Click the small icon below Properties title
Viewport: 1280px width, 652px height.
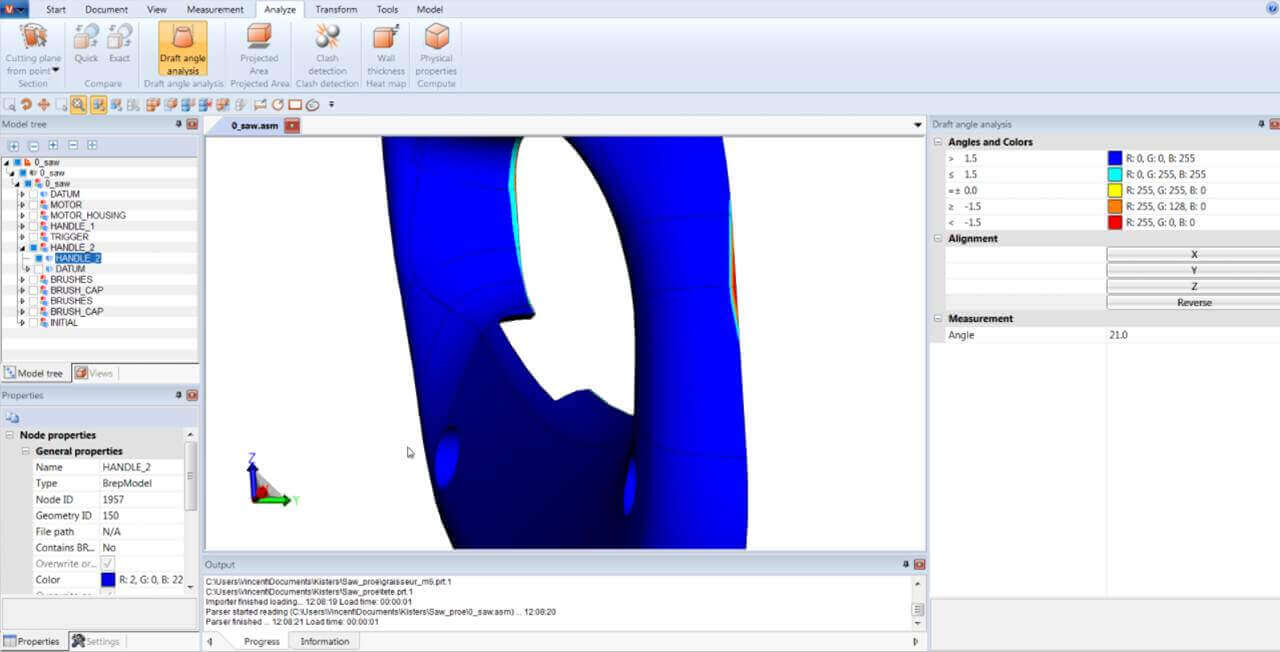click(x=12, y=417)
